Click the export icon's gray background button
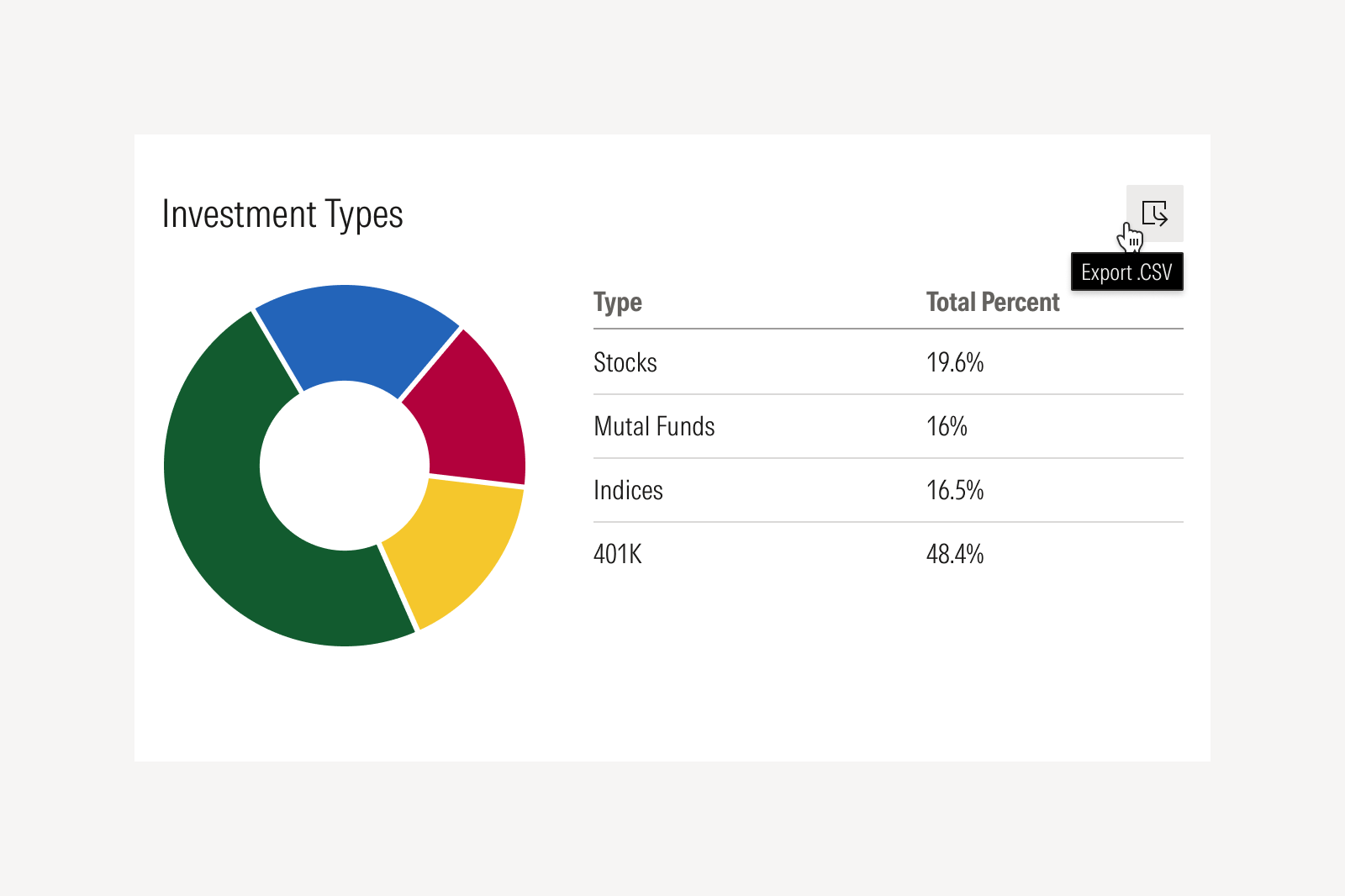The width and height of the screenshot is (1345, 896). pos(1157,213)
